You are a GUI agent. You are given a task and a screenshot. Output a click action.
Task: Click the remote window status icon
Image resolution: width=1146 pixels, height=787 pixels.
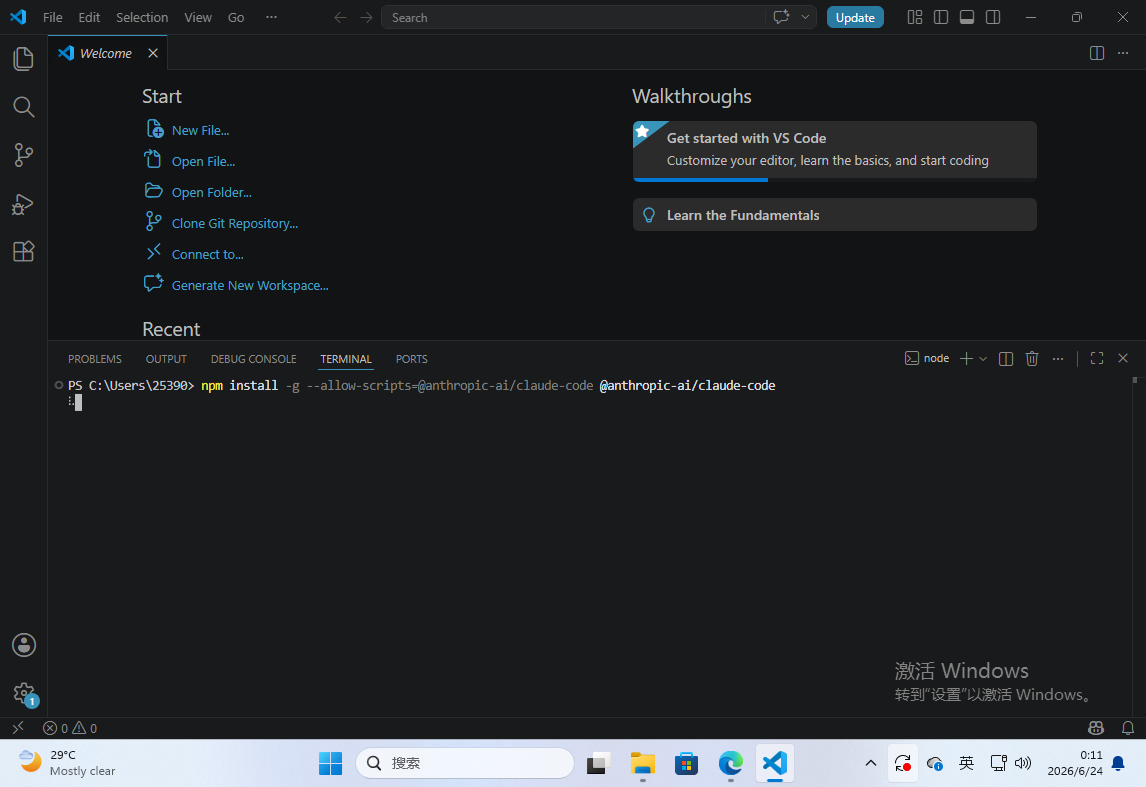pos(18,728)
